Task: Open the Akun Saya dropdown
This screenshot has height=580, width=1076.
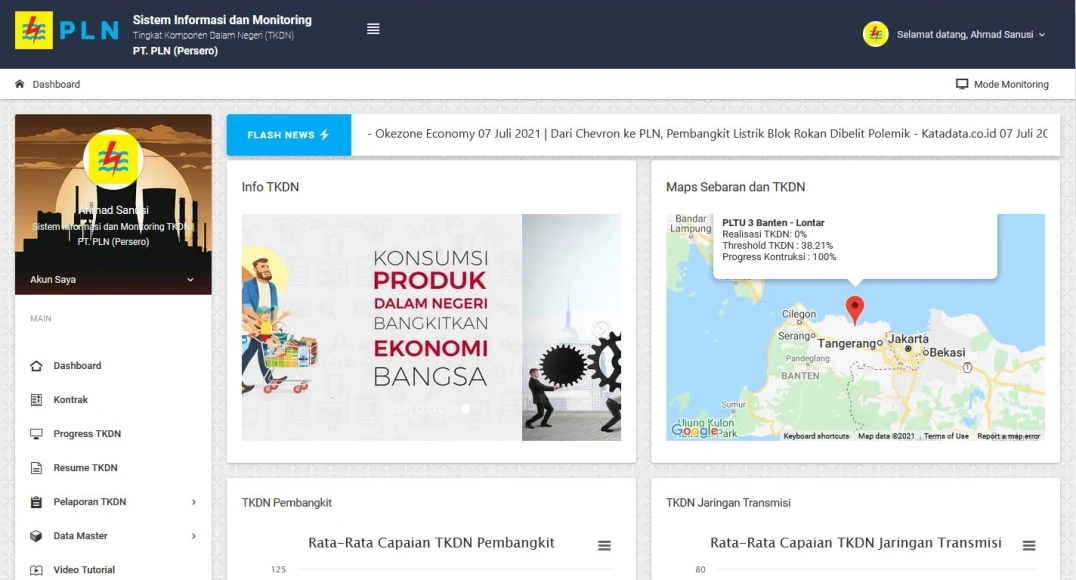Action: coord(113,279)
